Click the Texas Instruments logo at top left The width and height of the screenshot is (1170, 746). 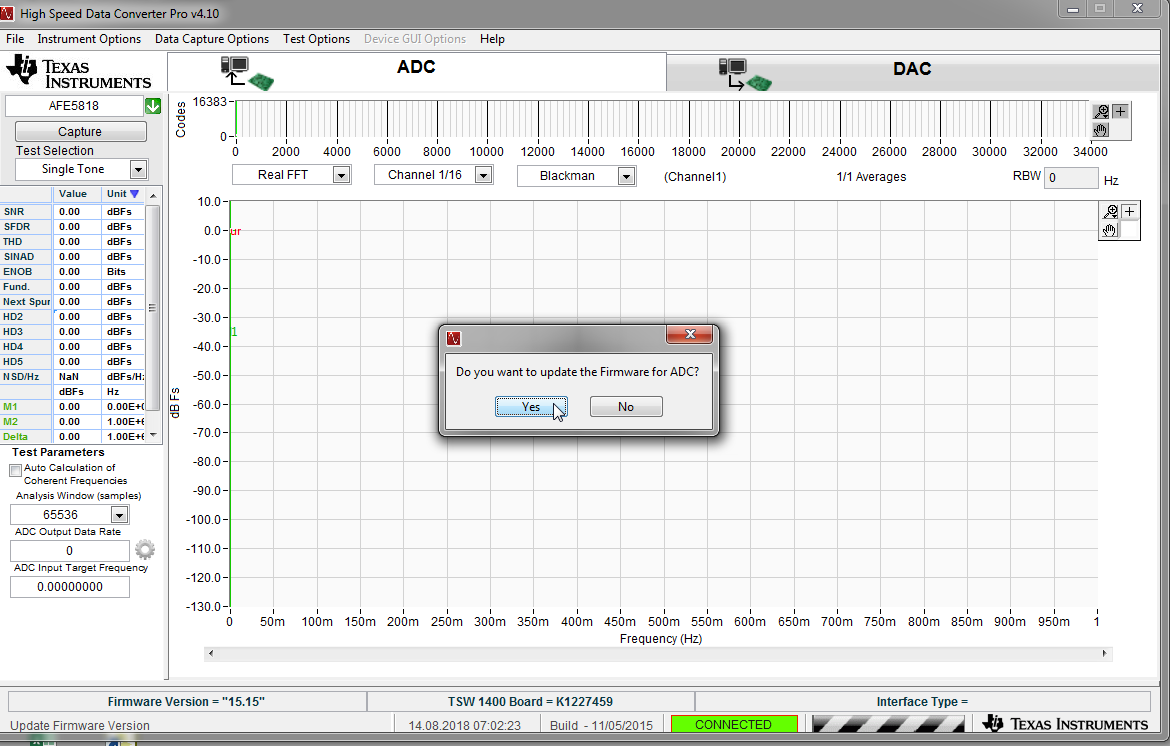coord(79,72)
